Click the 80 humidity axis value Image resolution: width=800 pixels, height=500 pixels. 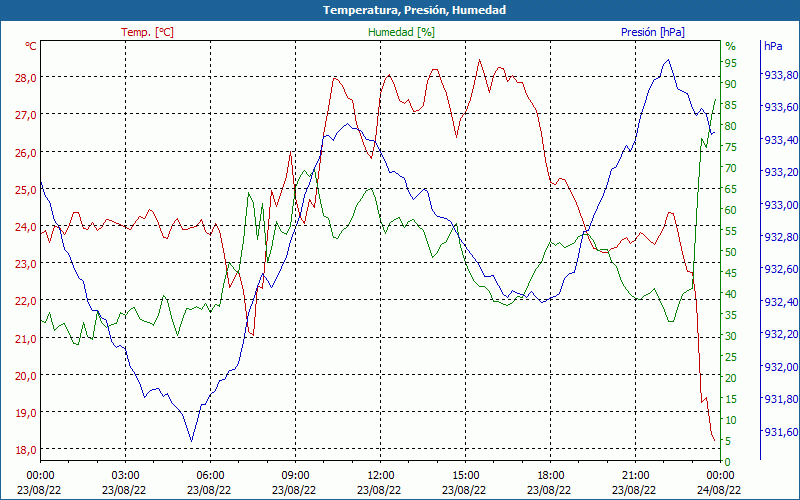pyautogui.click(x=731, y=126)
